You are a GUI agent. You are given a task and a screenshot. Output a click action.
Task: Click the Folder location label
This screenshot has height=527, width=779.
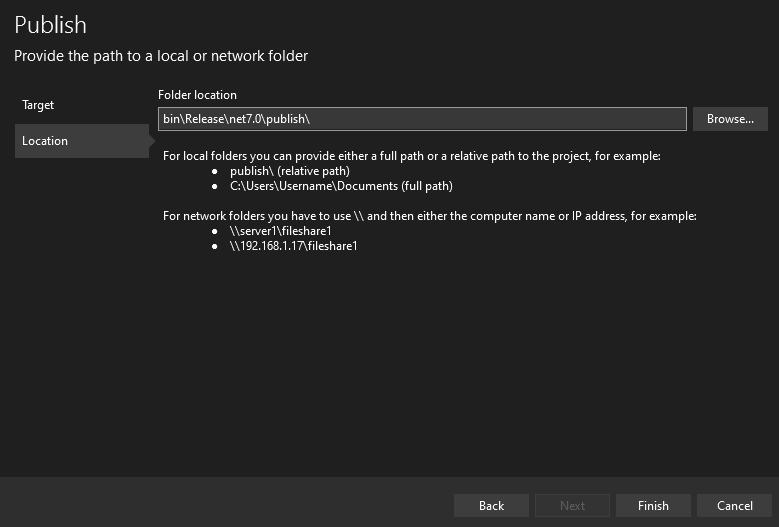click(x=197, y=95)
